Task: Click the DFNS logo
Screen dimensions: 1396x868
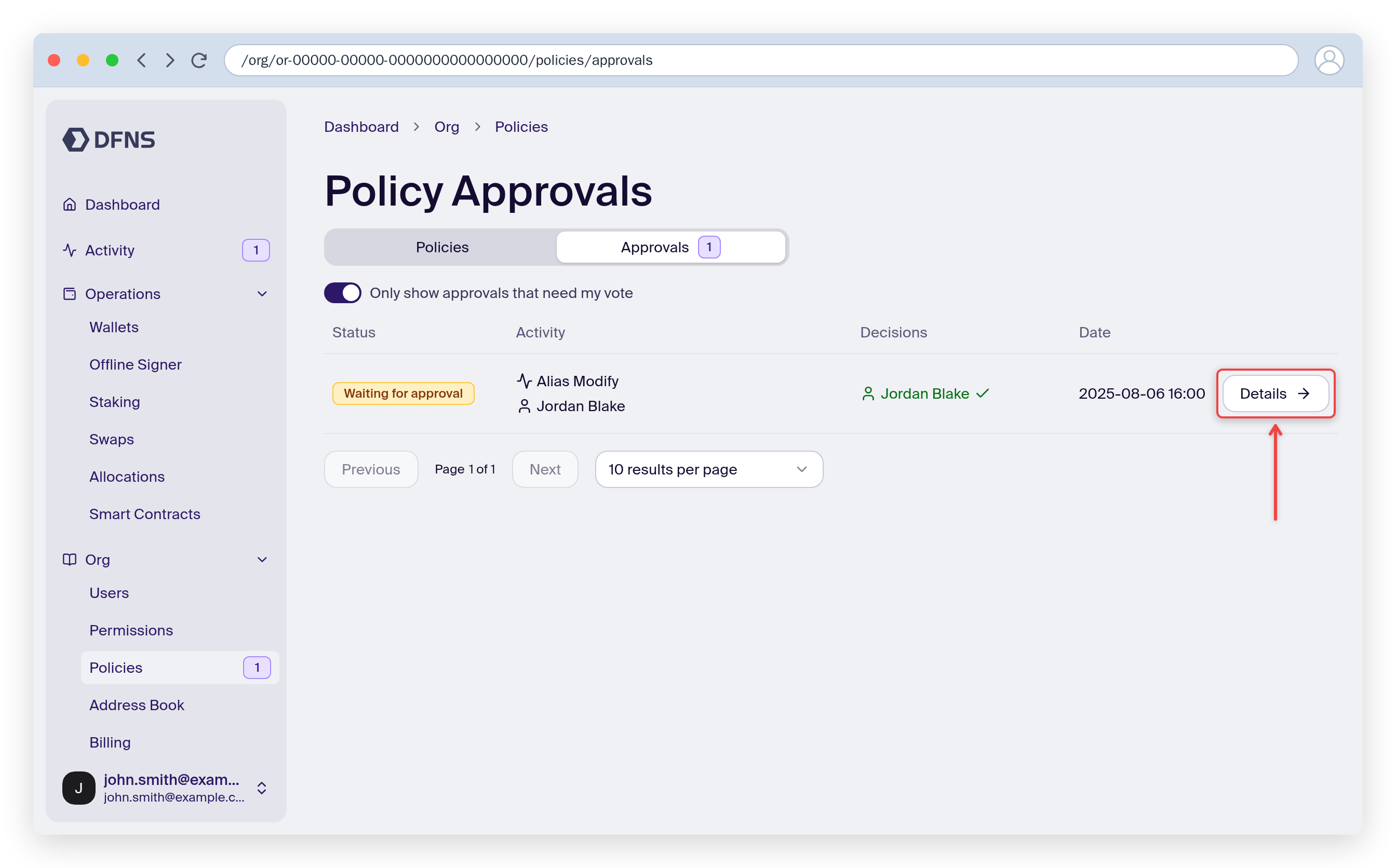Action: (x=109, y=140)
